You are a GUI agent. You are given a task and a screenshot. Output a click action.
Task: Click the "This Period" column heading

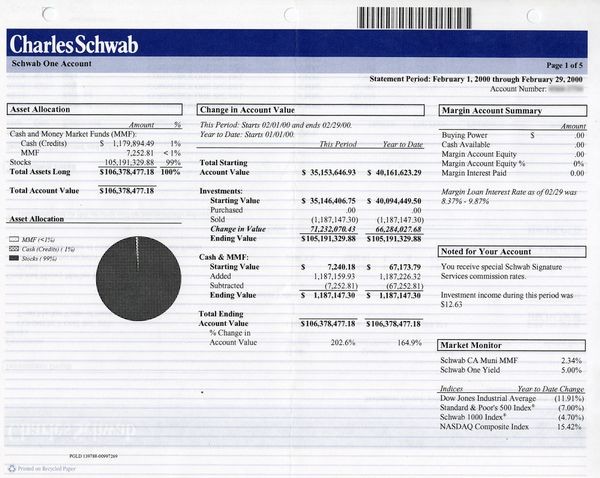pyautogui.click(x=338, y=144)
